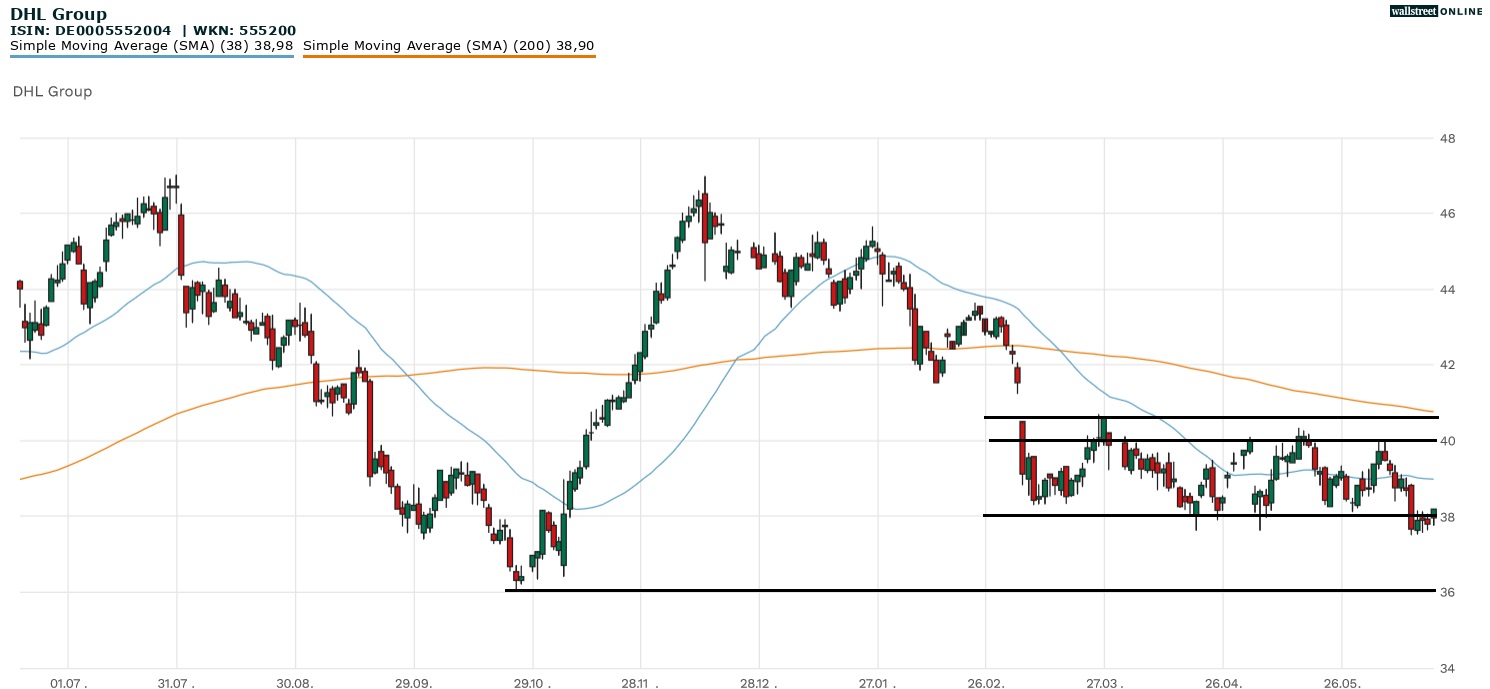Image resolution: width=1490 pixels, height=689 pixels.
Task: Select the 29.10. date on the x-axis
Action: coord(533,682)
